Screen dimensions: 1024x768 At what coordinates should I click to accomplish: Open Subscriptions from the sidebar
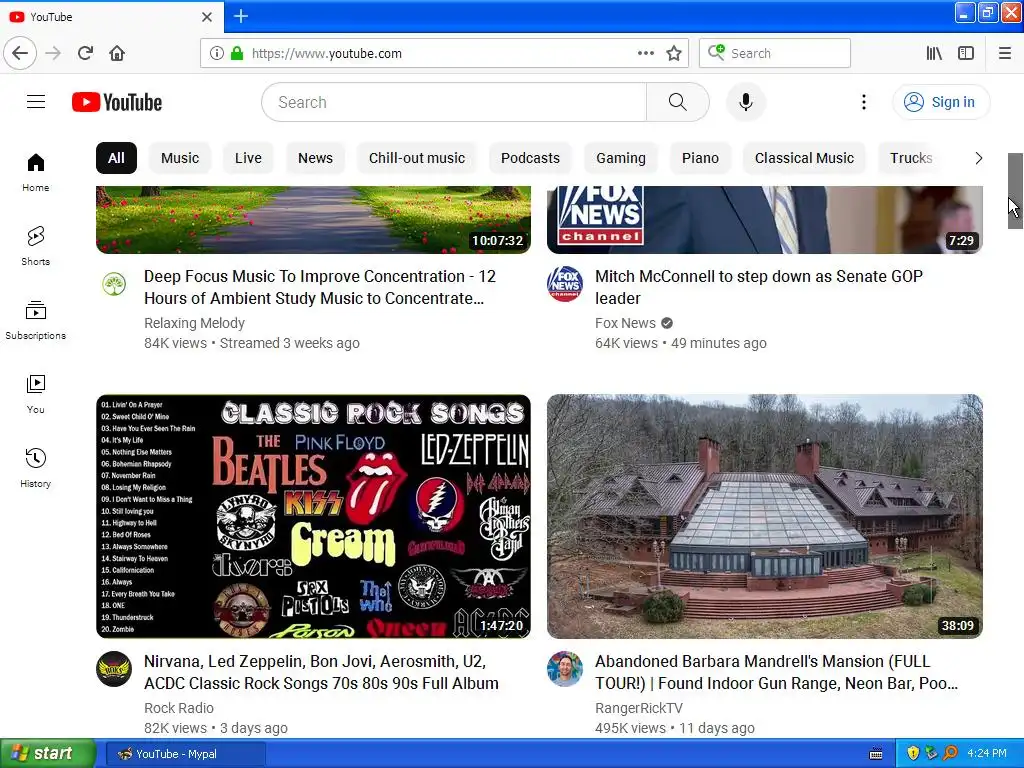click(36, 319)
